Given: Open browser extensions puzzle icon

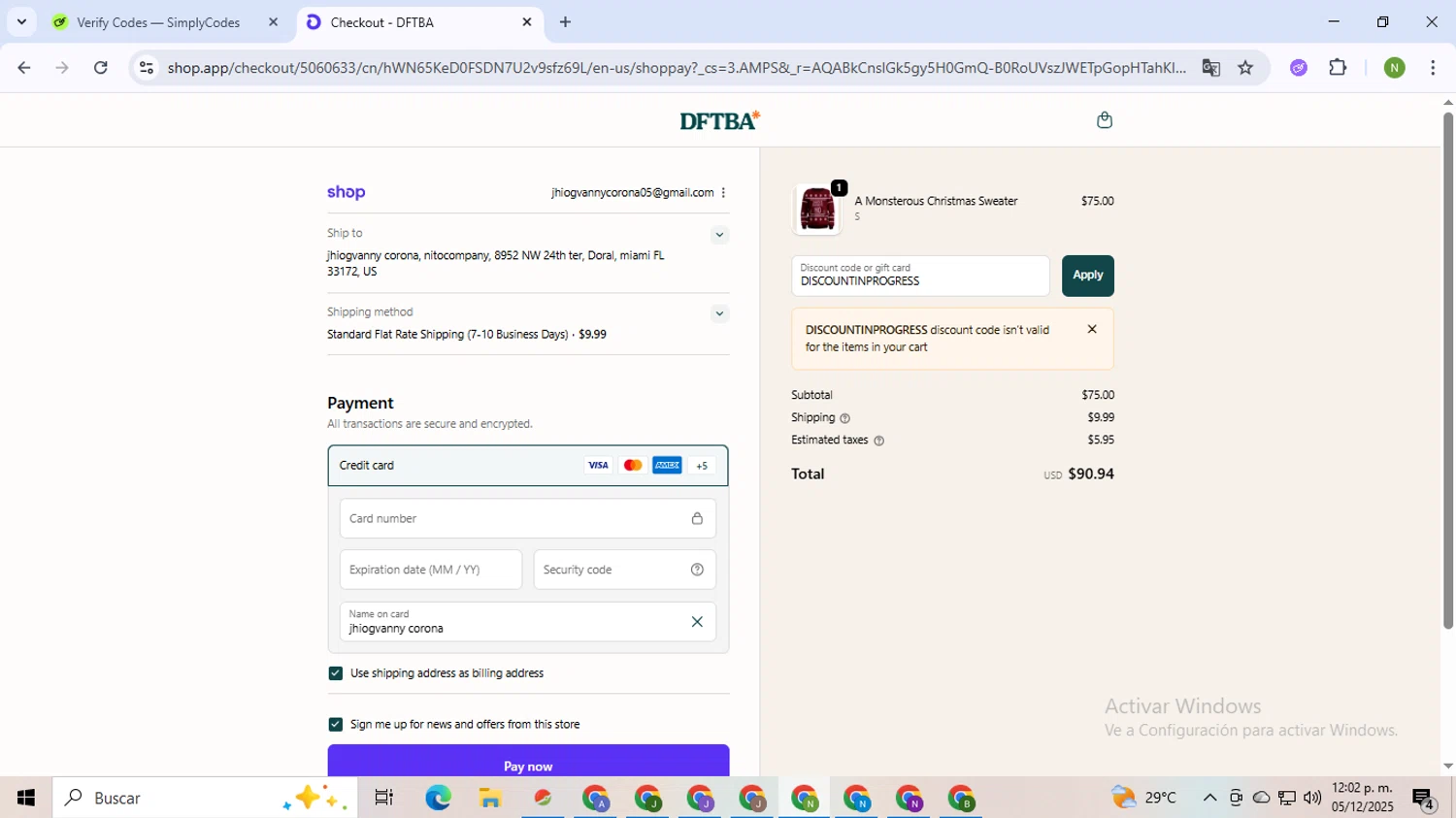Looking at the screenshot, I should [x=1338, y=67].
